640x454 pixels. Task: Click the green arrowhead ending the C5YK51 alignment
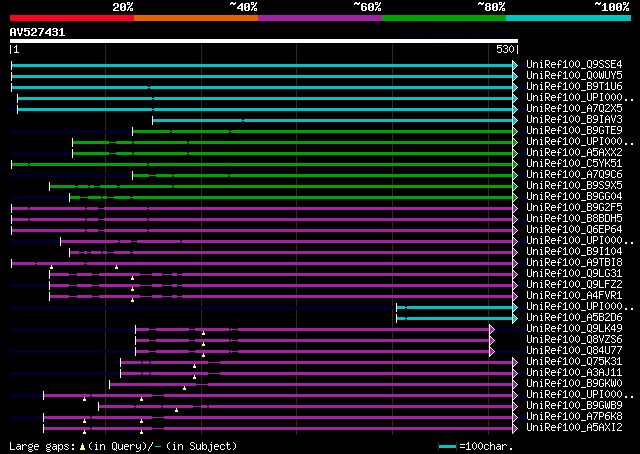(515, 165)
